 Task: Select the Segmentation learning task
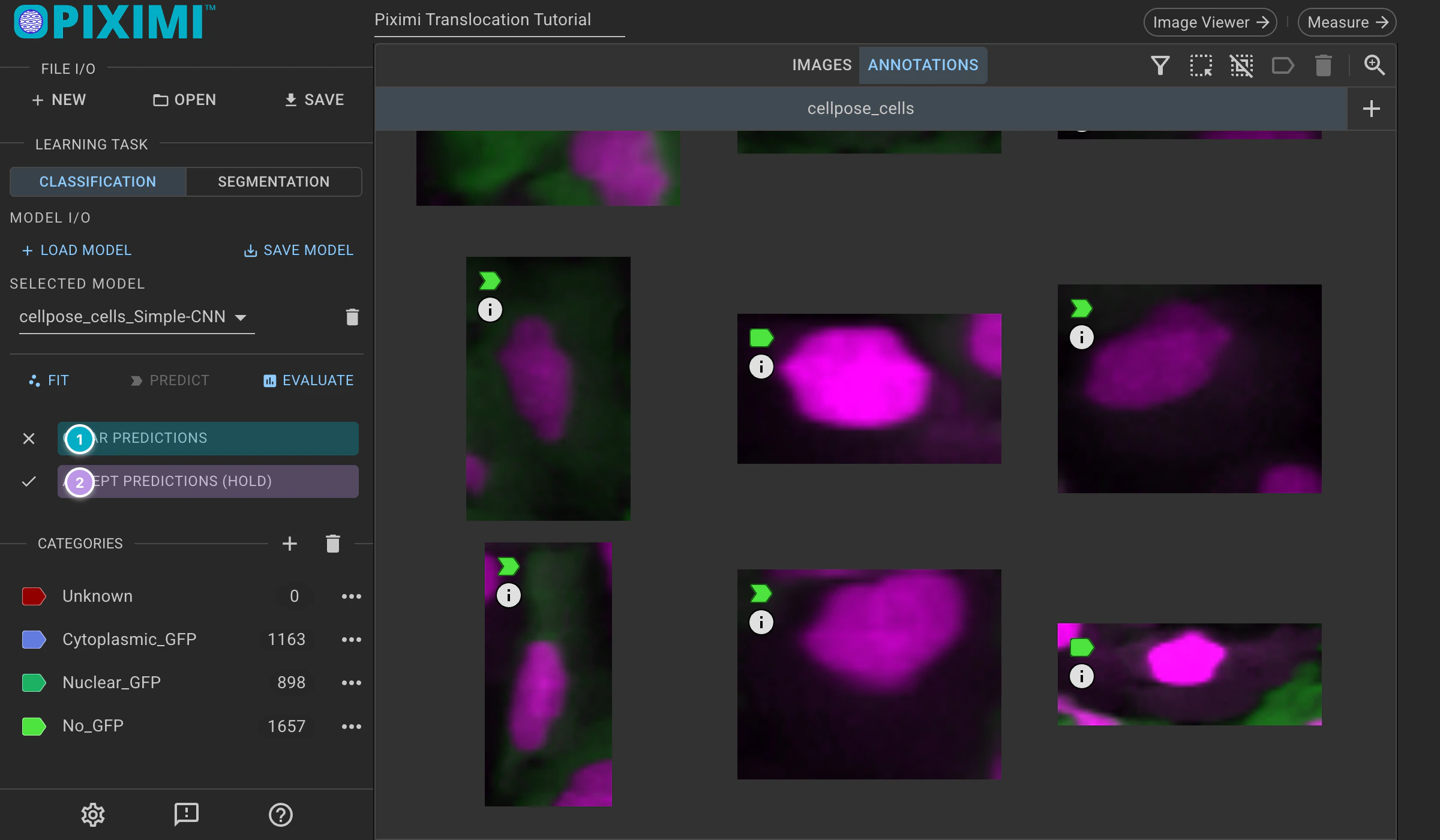point(274,182)
